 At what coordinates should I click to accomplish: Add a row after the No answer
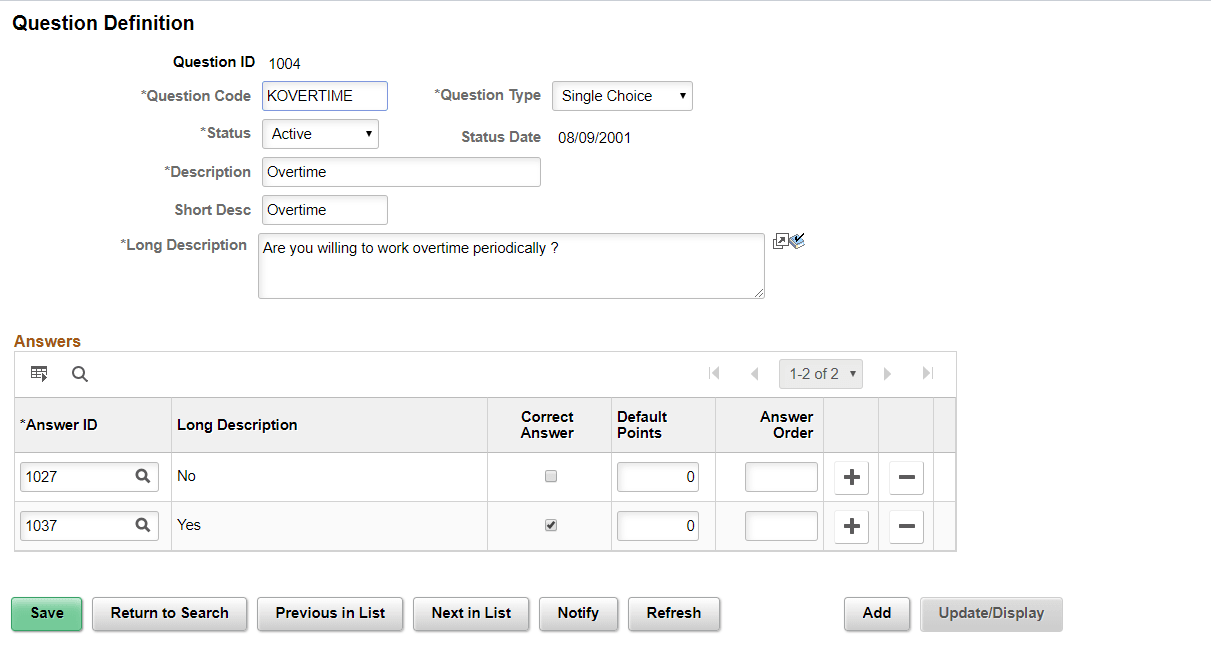click(851, 478)
